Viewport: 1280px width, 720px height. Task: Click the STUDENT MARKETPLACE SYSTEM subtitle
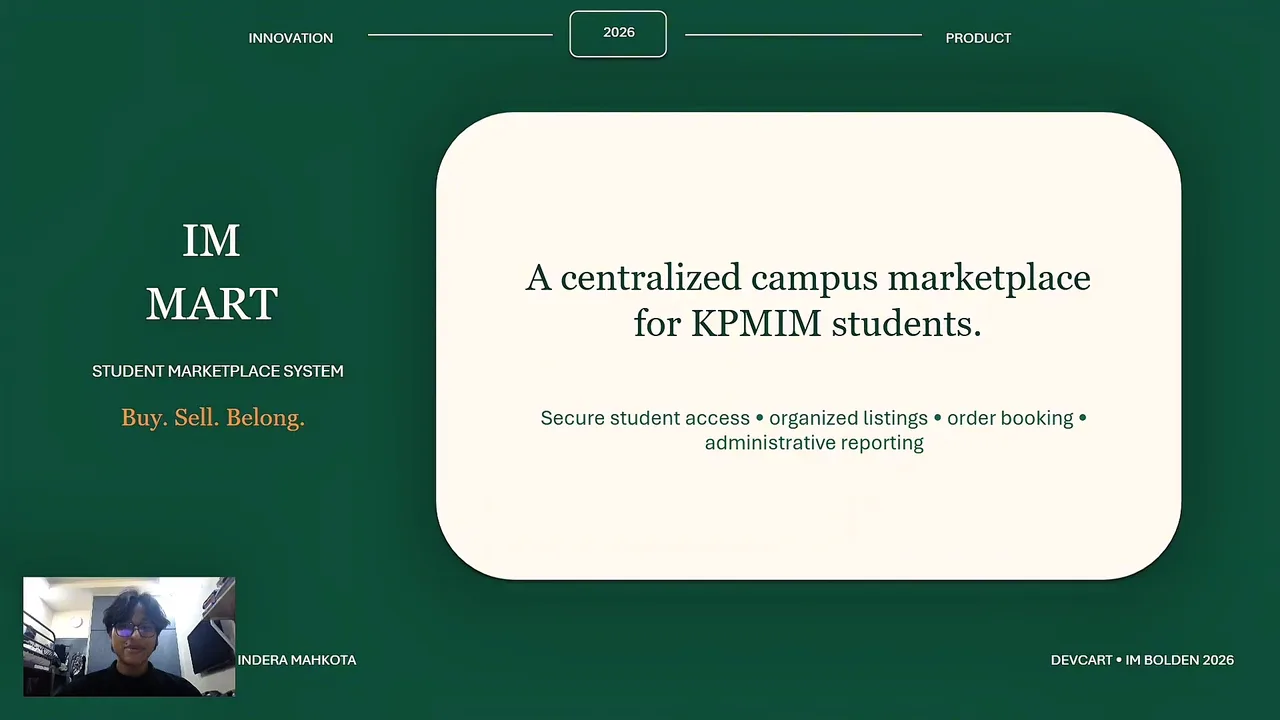coord(218,371)
